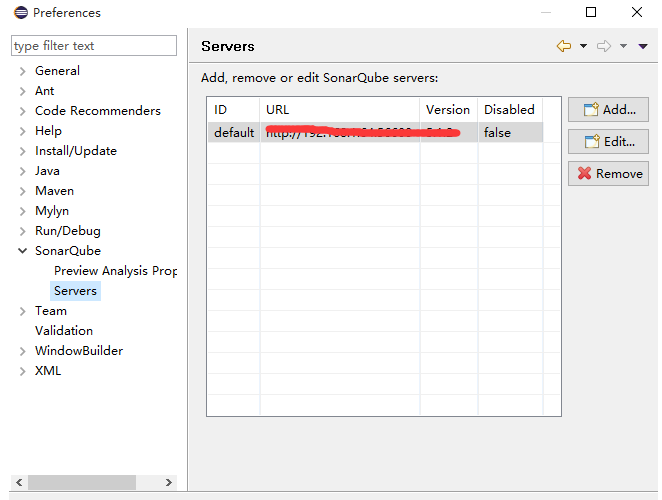Select Java in the preferences tree
This screenshot has width=662, height=500.
click(x=47, y=171)
